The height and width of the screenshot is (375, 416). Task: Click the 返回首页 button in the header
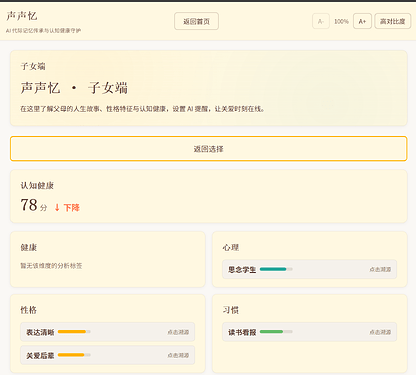pyautogui.click(x=196, y=21)
